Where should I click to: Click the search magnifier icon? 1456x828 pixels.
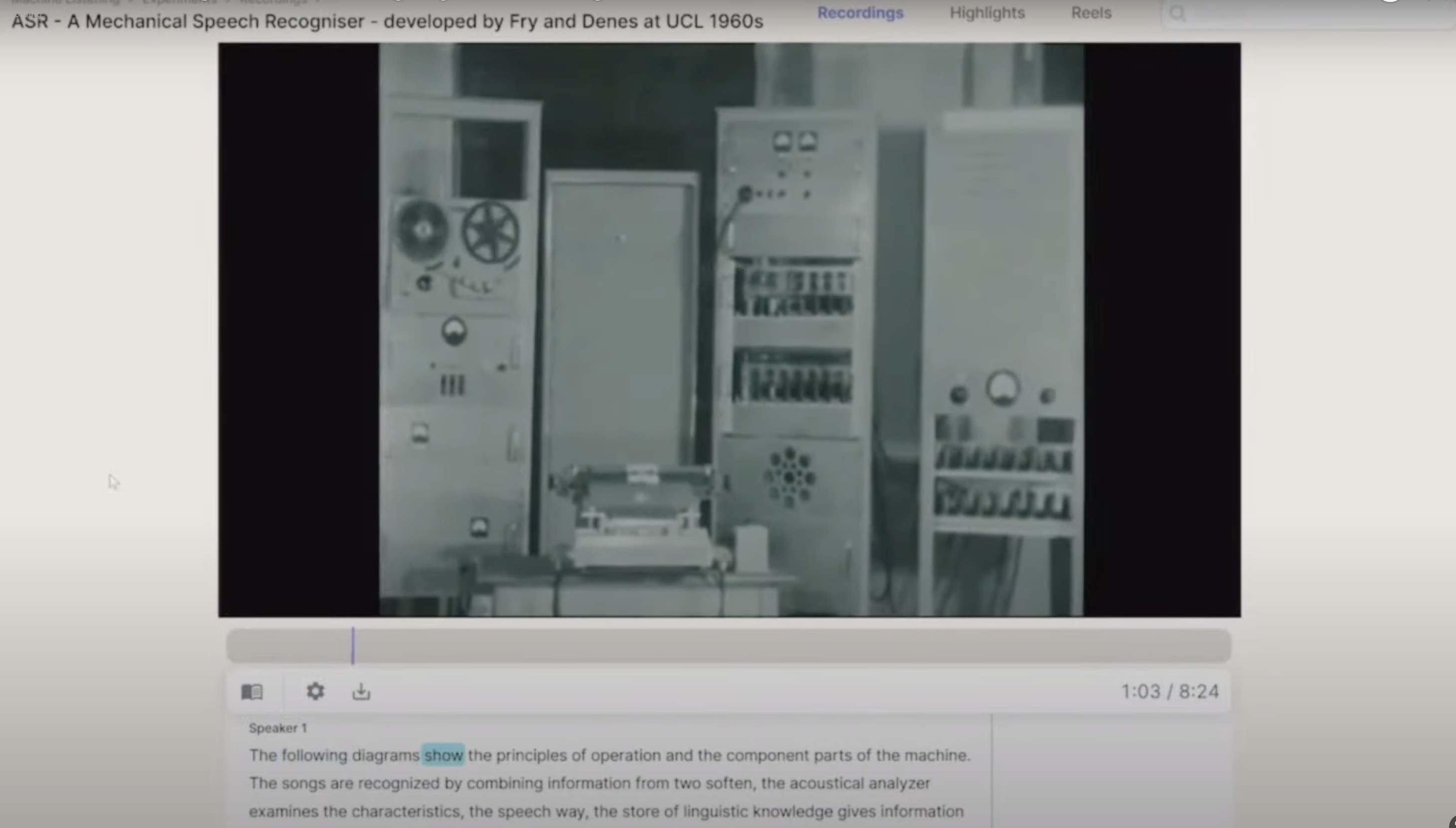click(x=1177, y=13)
